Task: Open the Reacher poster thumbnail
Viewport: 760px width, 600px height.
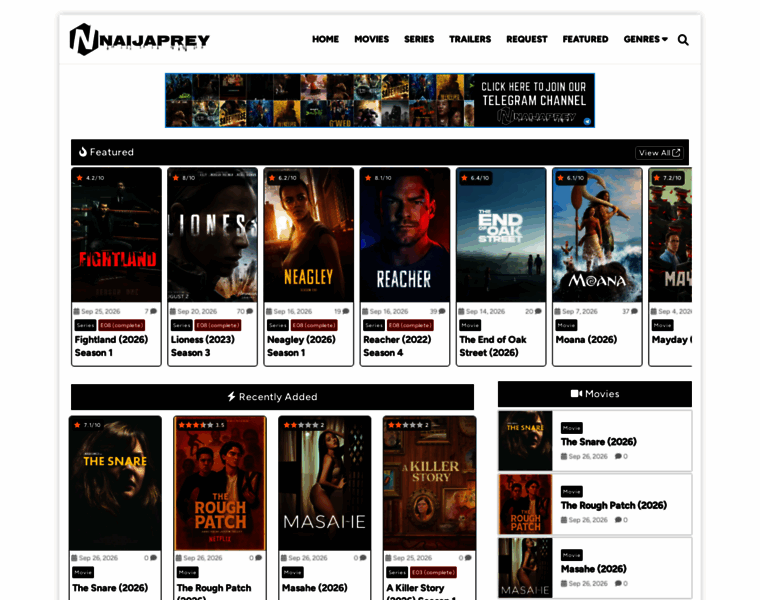Action: 405,235
